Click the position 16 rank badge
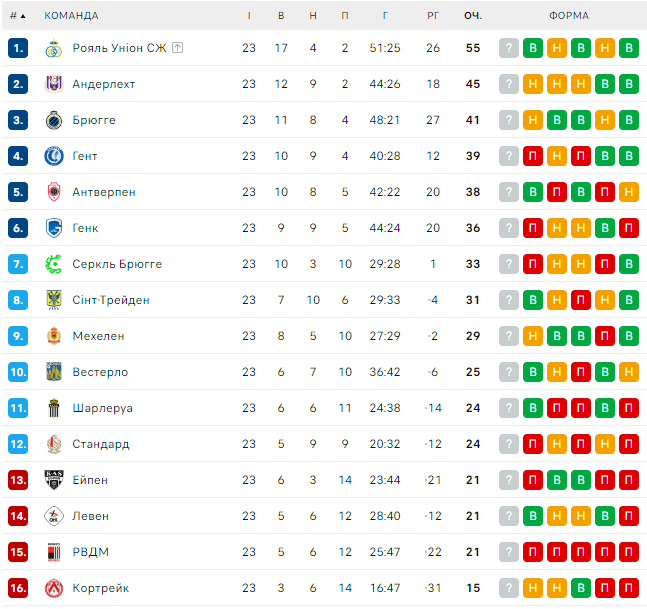The height and width of the screenshot is (609, 647). click(18, 588)
